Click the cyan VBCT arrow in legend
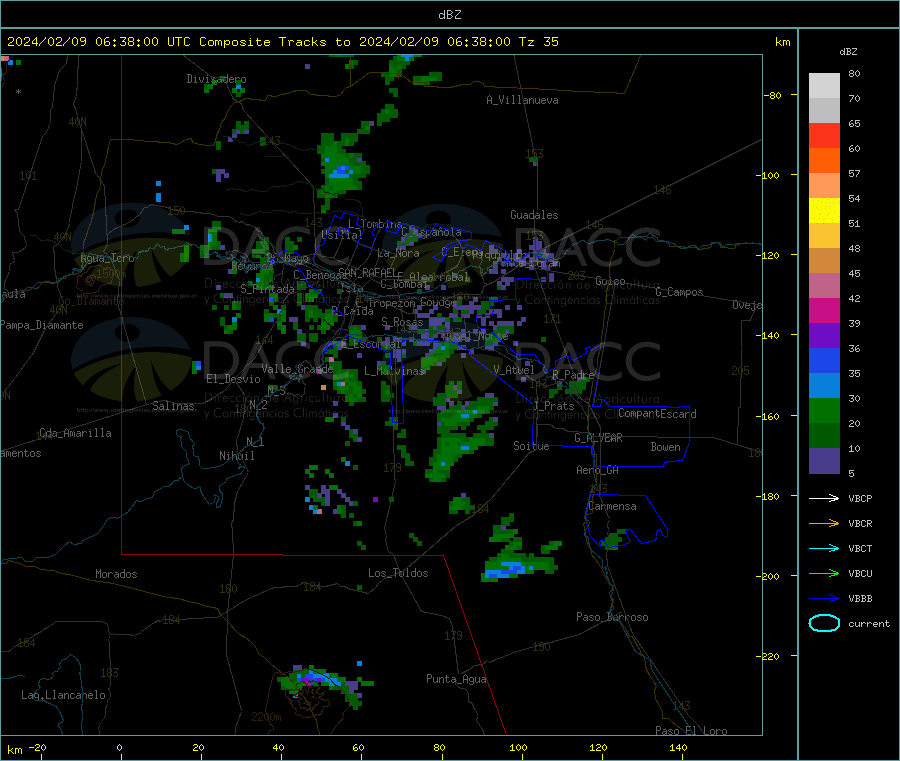 click(x=824, y=549)
